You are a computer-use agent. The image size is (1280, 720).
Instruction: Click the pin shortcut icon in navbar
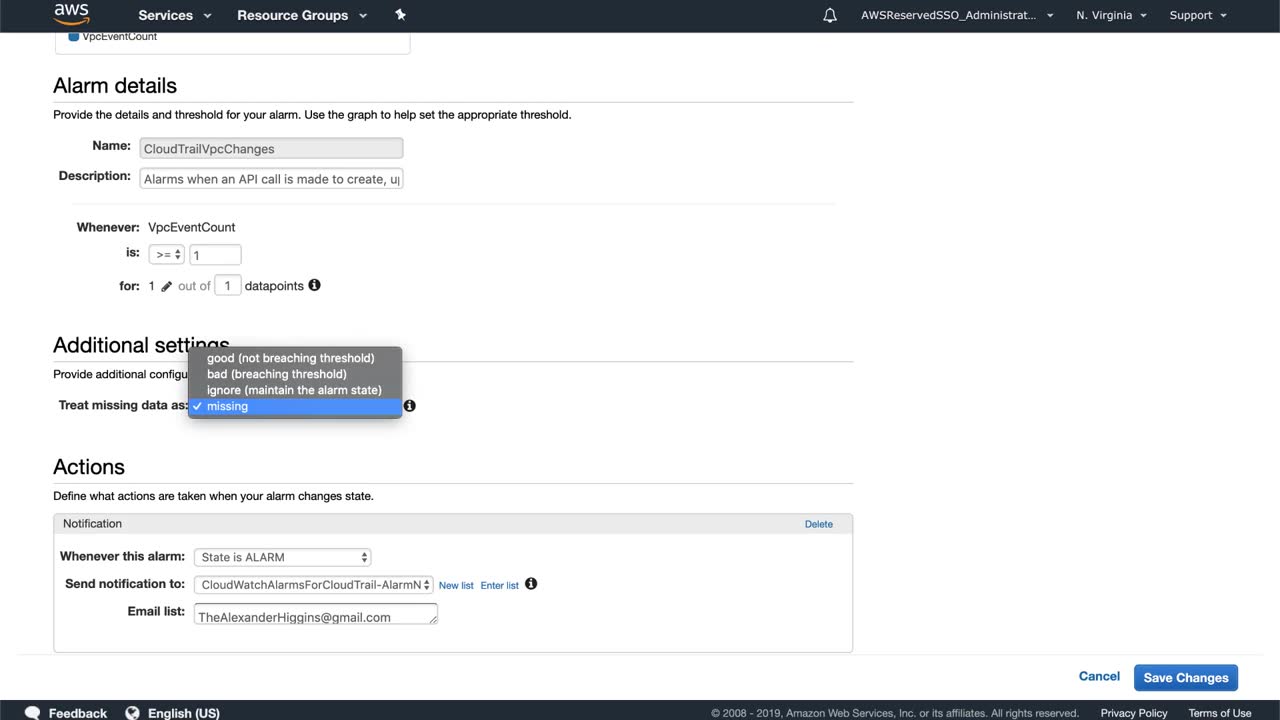[401, 15]
